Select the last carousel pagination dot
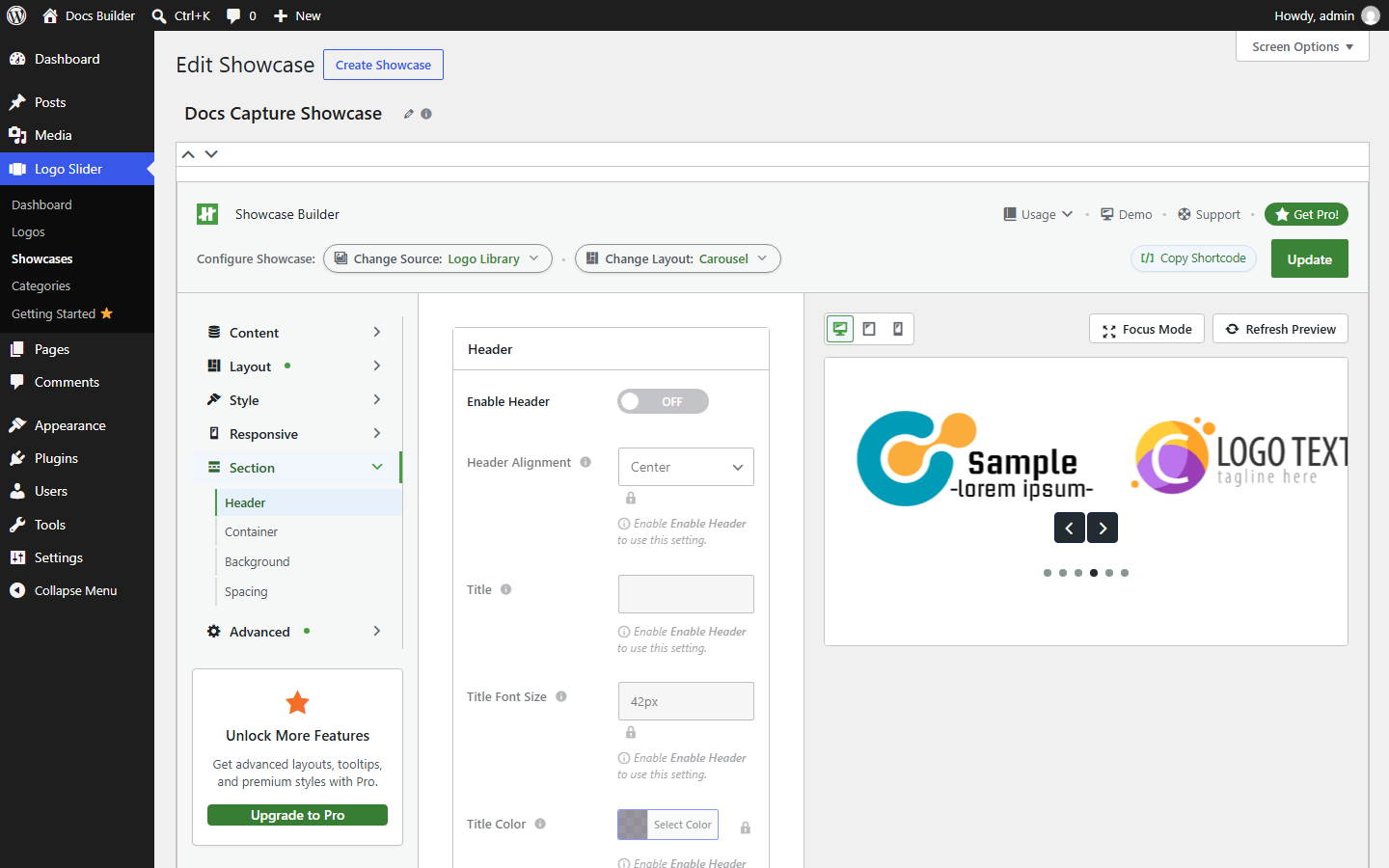The height and width of the screenshot is (868, 1389). (1125, 573)
